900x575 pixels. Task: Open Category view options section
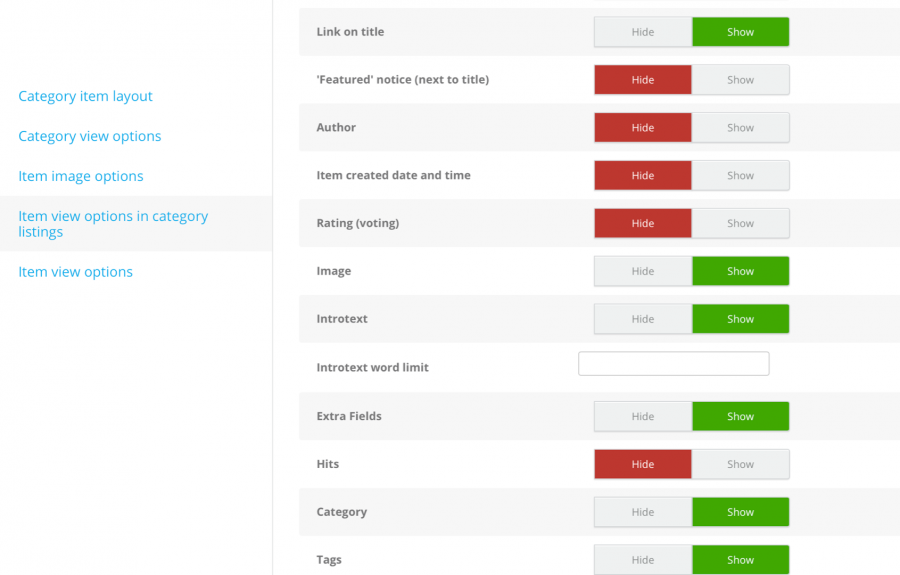pyautogui.click(x=90, y=136)
